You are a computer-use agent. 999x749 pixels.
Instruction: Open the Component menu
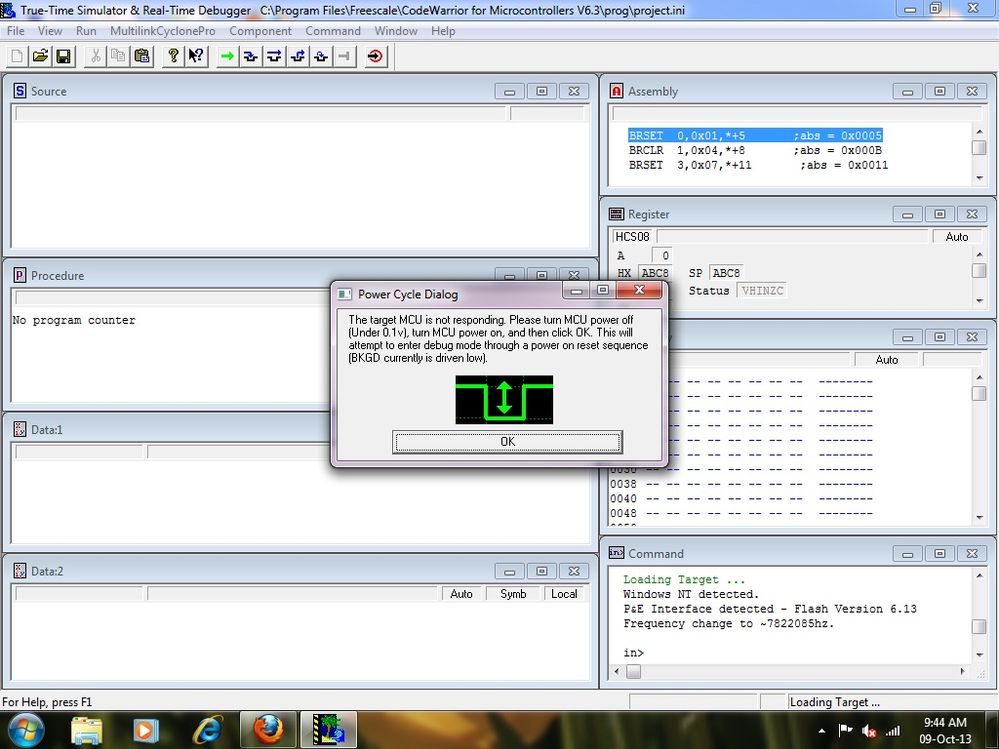pos(260,31)
